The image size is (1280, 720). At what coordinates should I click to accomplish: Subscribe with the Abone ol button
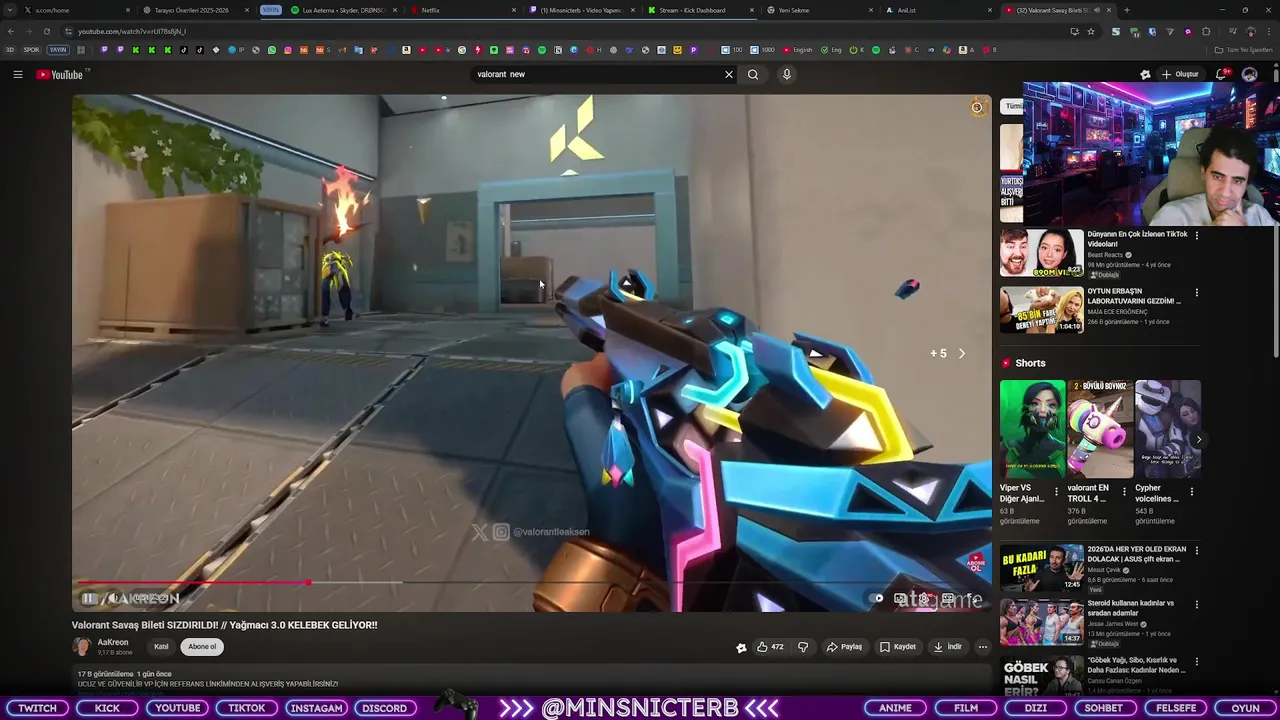tap(202, 647)
